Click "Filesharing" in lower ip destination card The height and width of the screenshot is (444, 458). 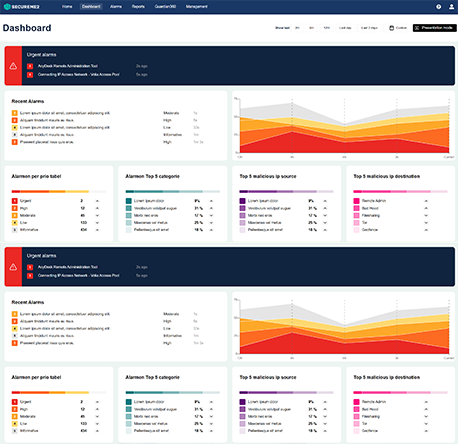pos(371,416)
